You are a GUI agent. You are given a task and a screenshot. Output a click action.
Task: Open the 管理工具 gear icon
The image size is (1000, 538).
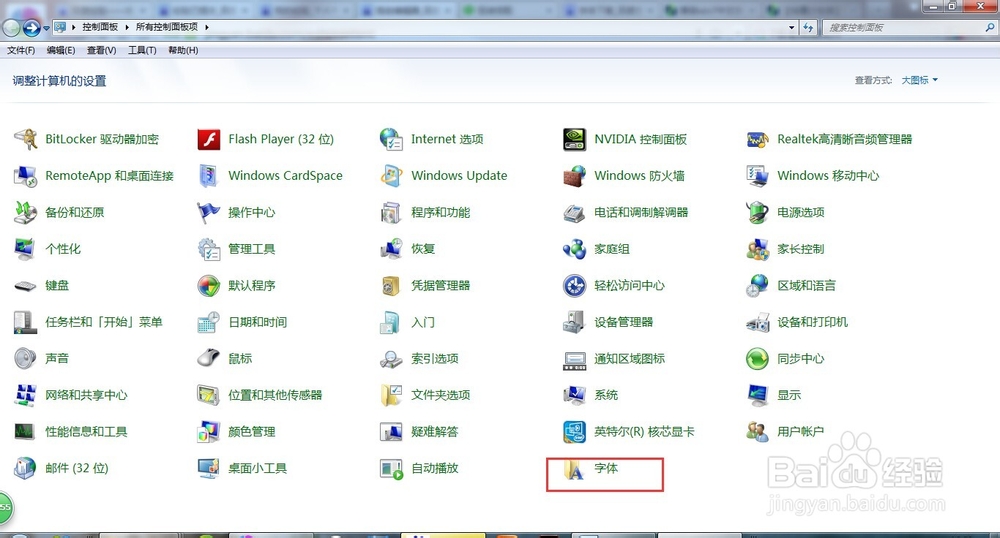tap(209, 249)
